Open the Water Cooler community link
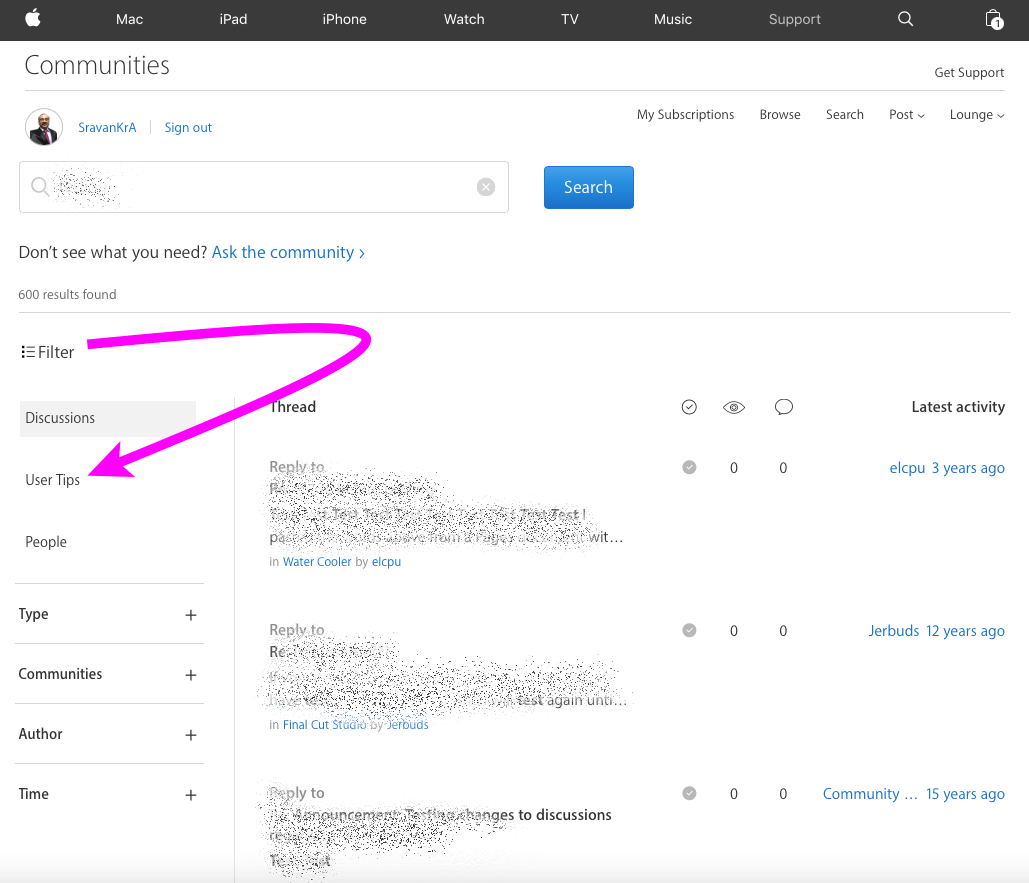The width and height of the screenshot is (1029, 883). tap(317, 562)
